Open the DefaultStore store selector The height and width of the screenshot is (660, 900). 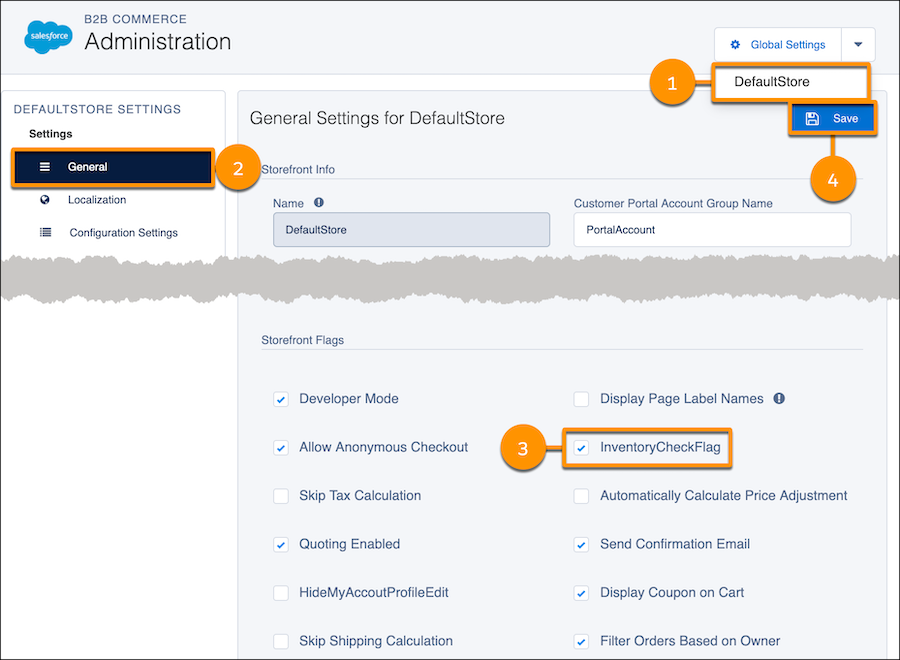[790, 82]
